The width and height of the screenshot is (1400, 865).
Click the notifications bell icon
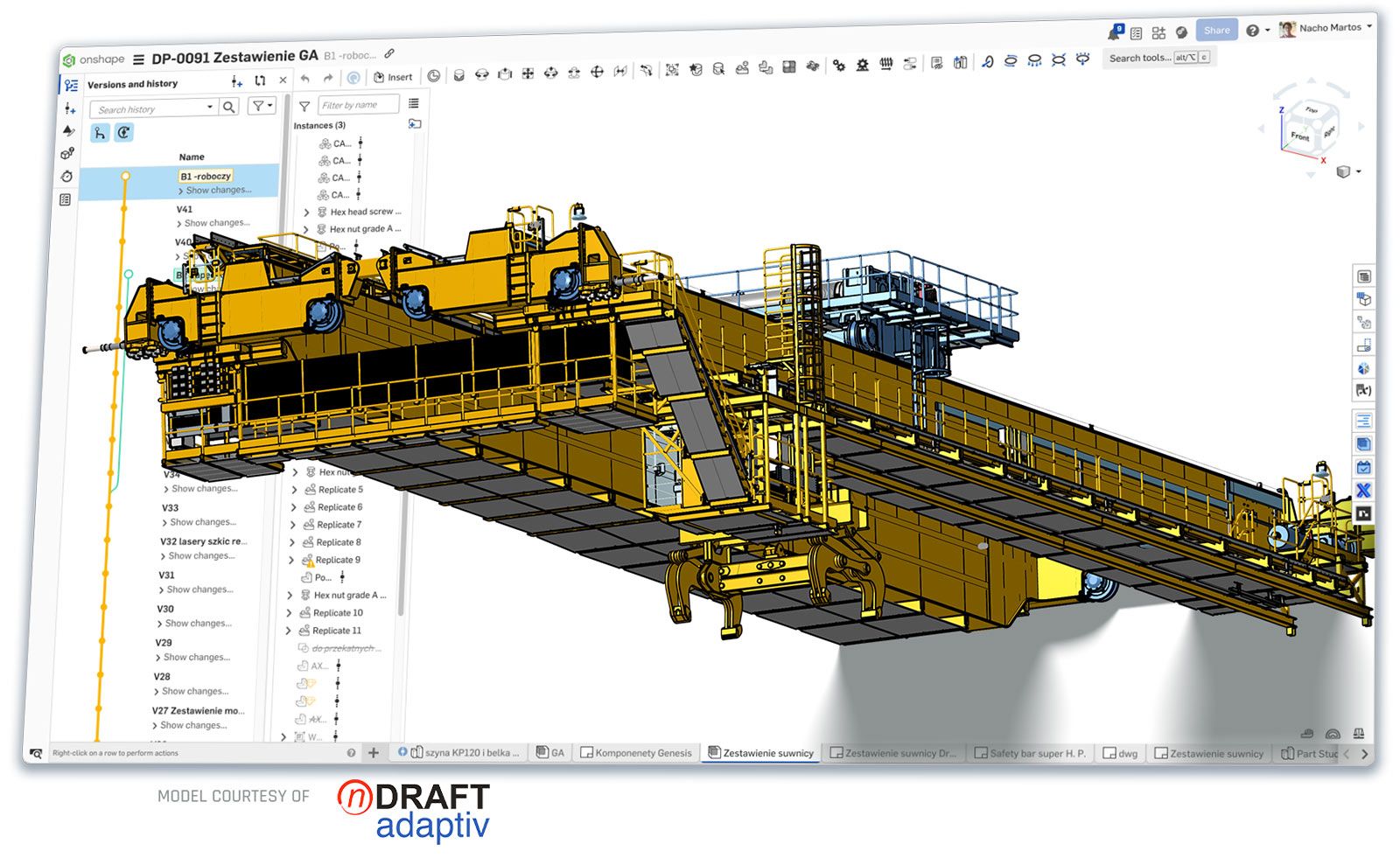pyautogui.click(x=1114, y=33)
